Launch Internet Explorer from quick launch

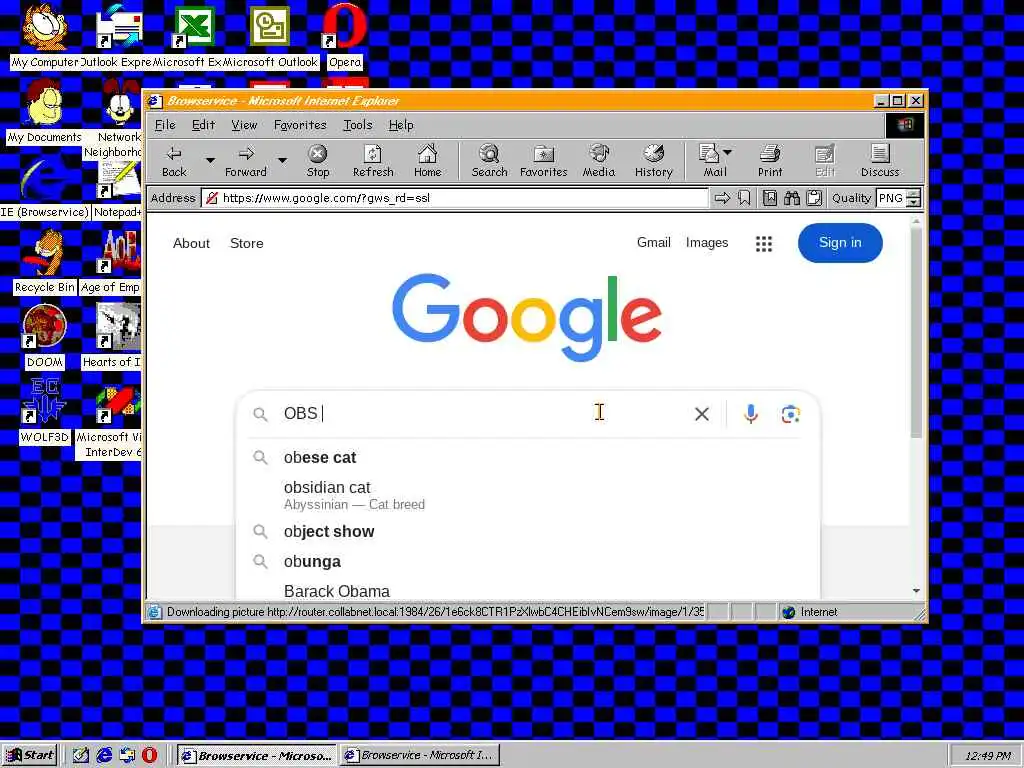[104, 755]
